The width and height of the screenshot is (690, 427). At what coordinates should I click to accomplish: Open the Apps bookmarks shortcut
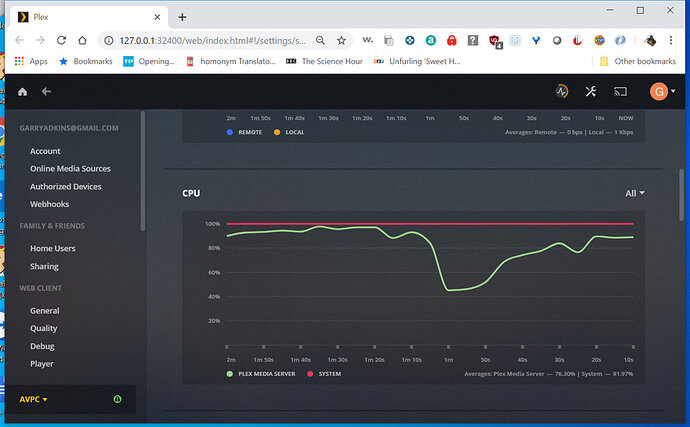[x=31, y=61]
